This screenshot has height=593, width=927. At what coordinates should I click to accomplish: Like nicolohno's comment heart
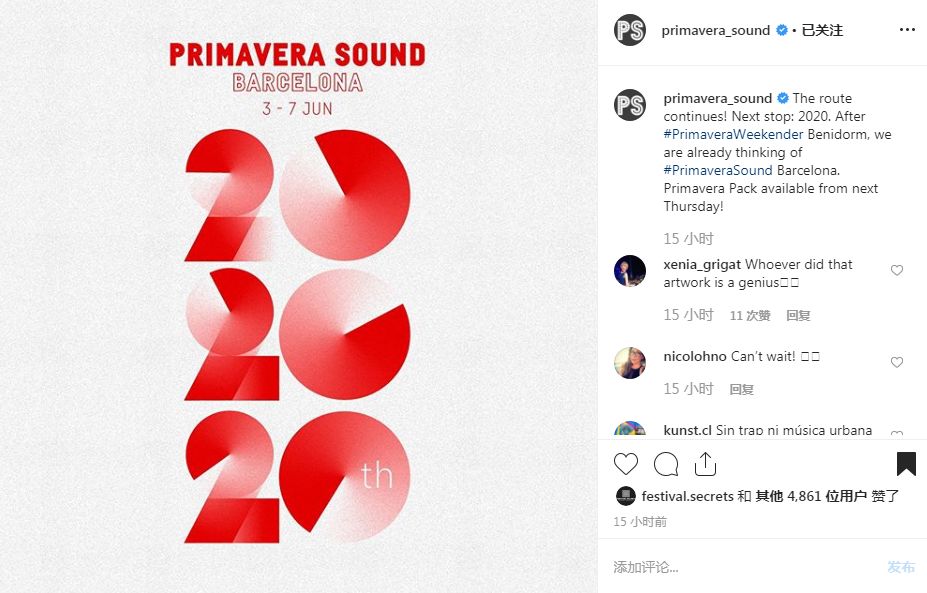tap(897, 362)
